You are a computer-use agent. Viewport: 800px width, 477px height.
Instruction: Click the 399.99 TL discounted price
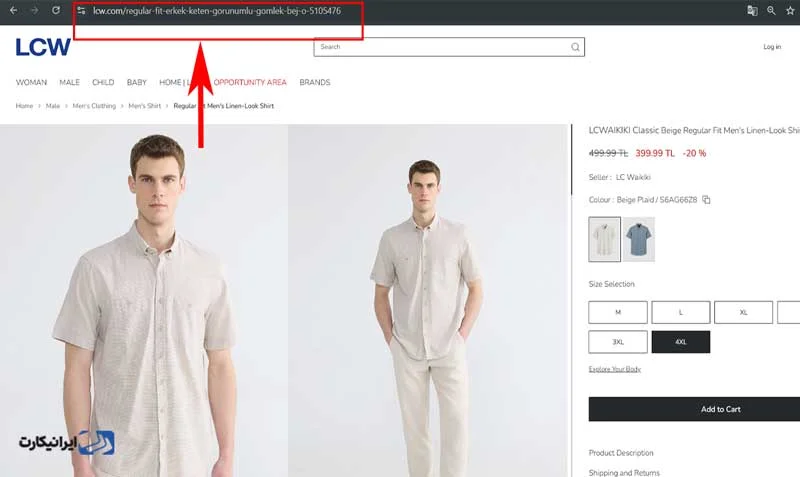tap(655, 153)
